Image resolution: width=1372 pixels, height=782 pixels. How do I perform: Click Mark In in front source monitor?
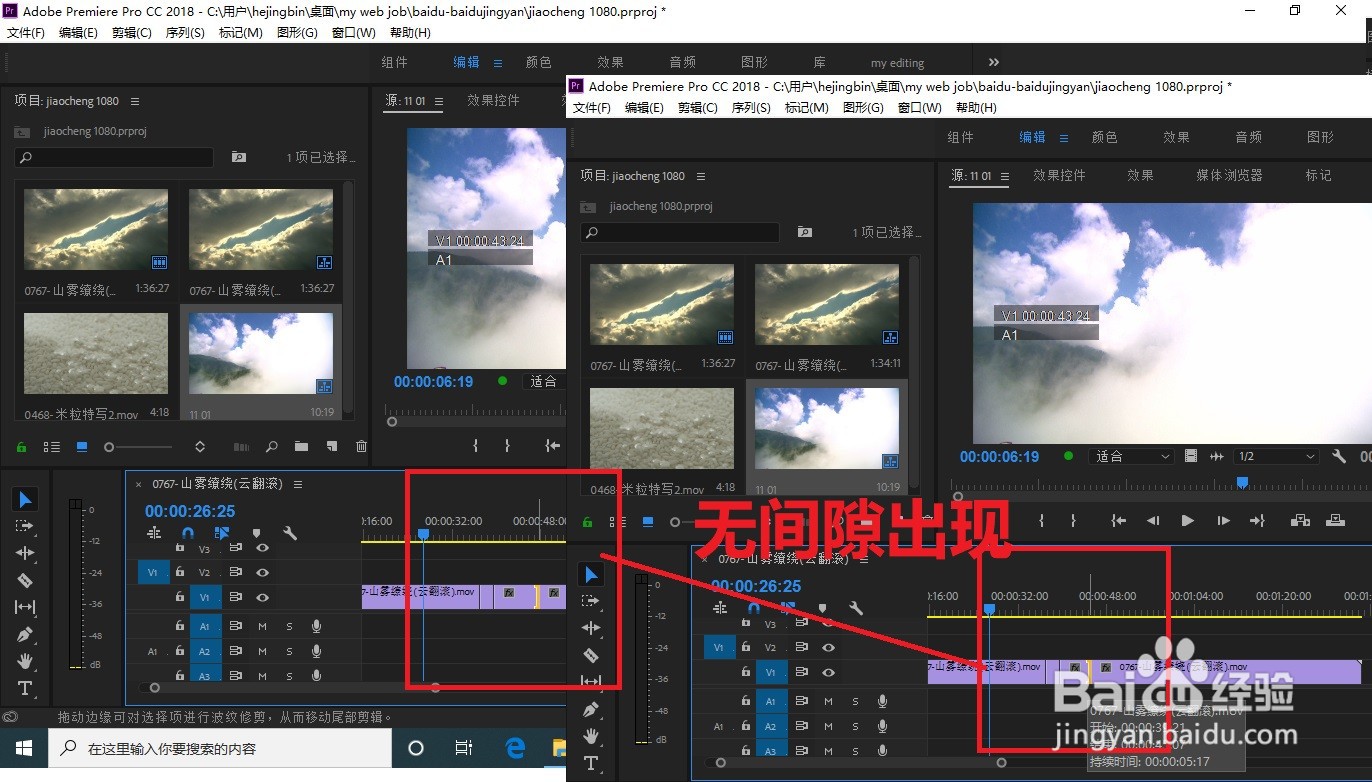(1041, 520)
